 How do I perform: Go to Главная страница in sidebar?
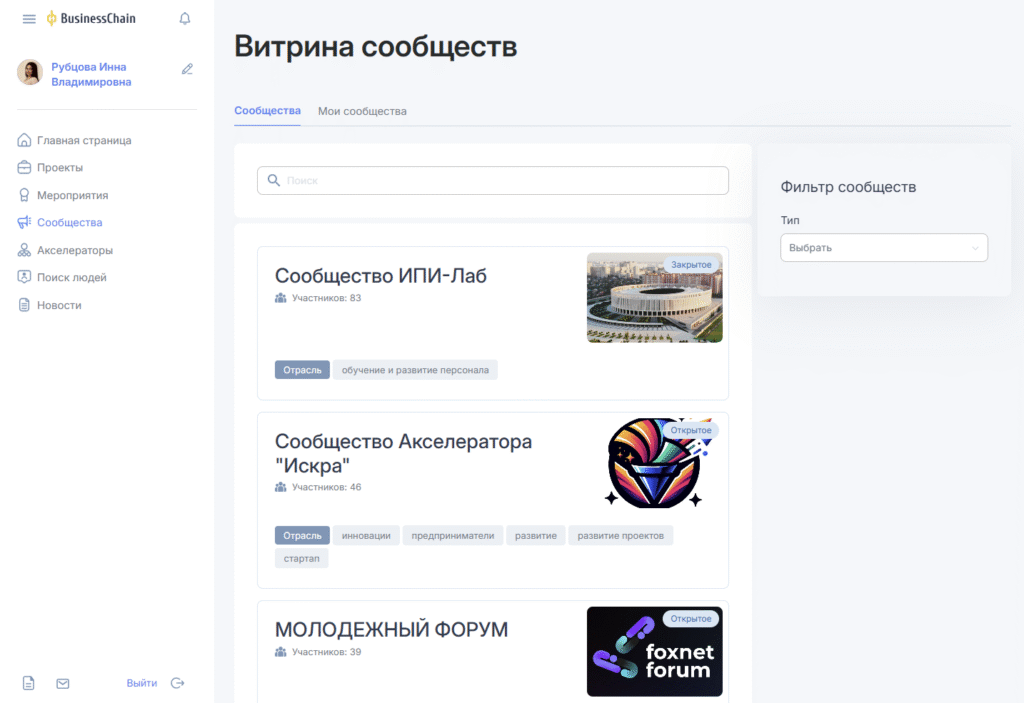pyautogui.click(x=84, y=141)
